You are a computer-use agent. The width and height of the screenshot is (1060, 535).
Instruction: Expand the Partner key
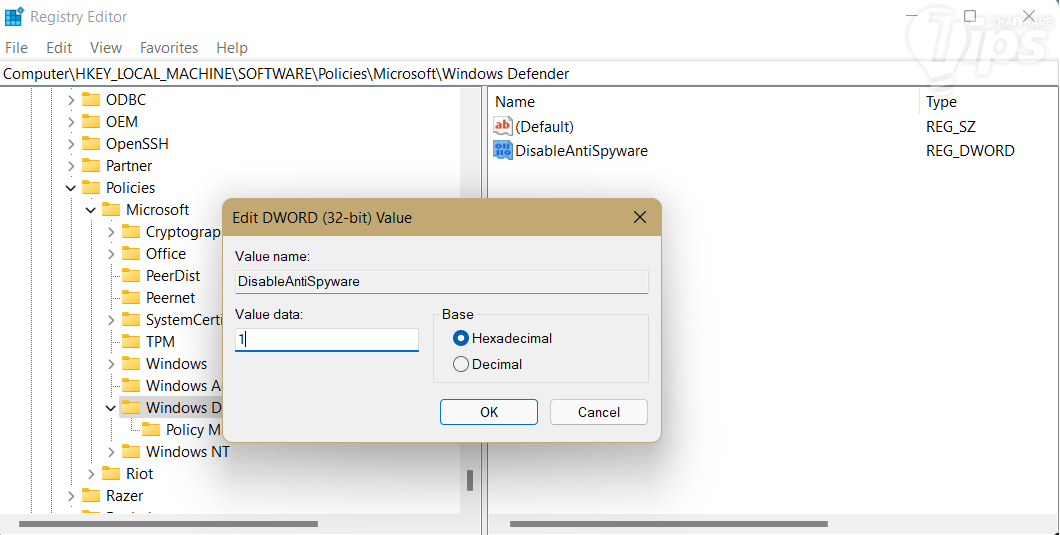71,166
